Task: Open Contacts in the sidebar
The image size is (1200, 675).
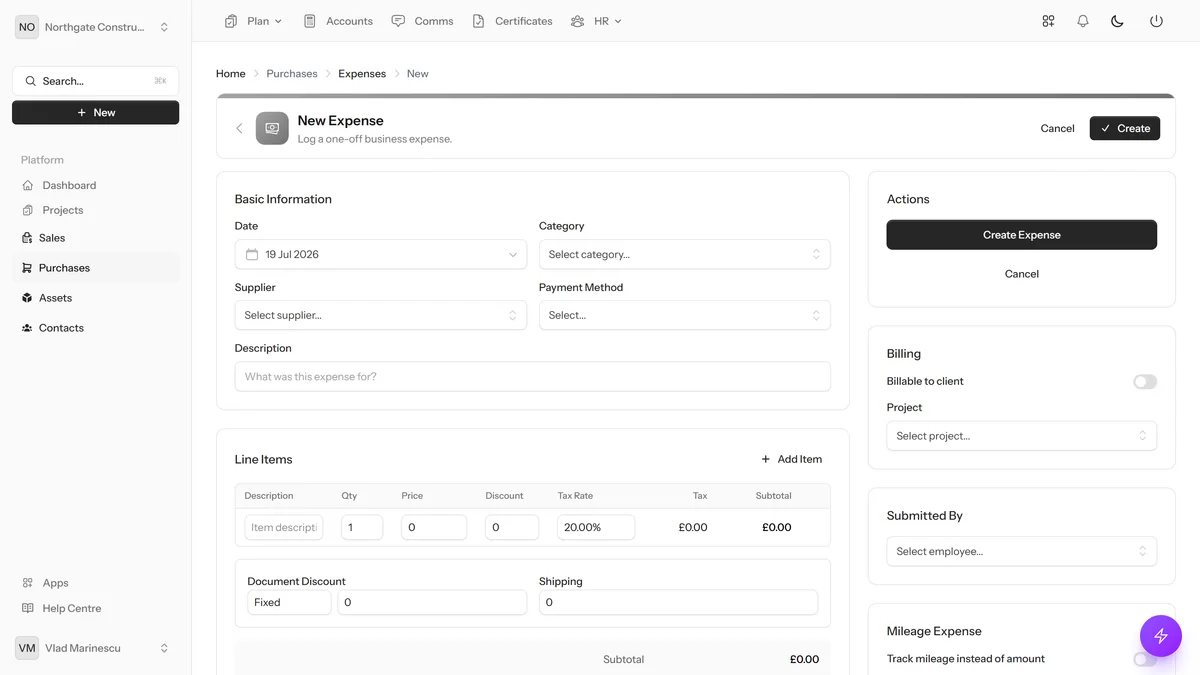Action: tap(96, 328)
